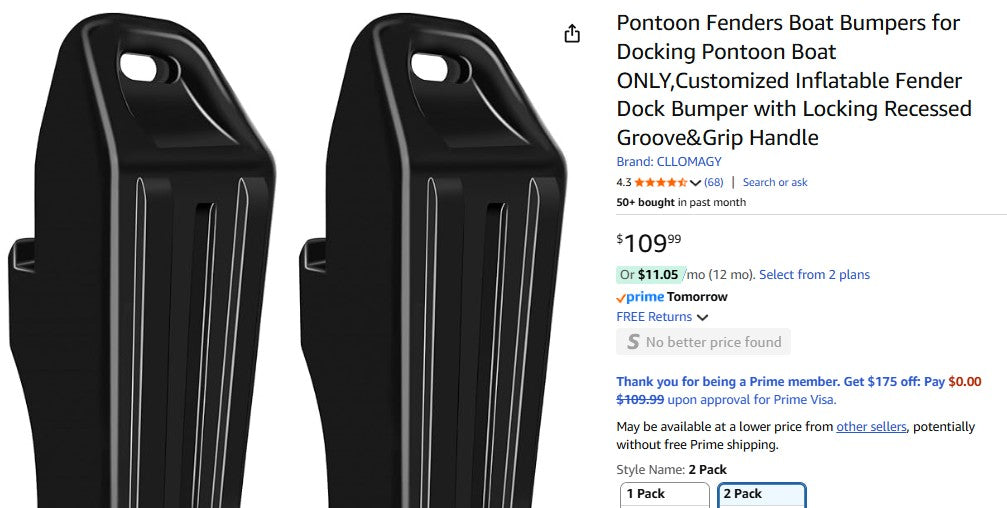Image resolution: width=1007 pixels, height=508 pixels.
Task: Open the 68 customer reviews link
Action: tap(714, 182)
